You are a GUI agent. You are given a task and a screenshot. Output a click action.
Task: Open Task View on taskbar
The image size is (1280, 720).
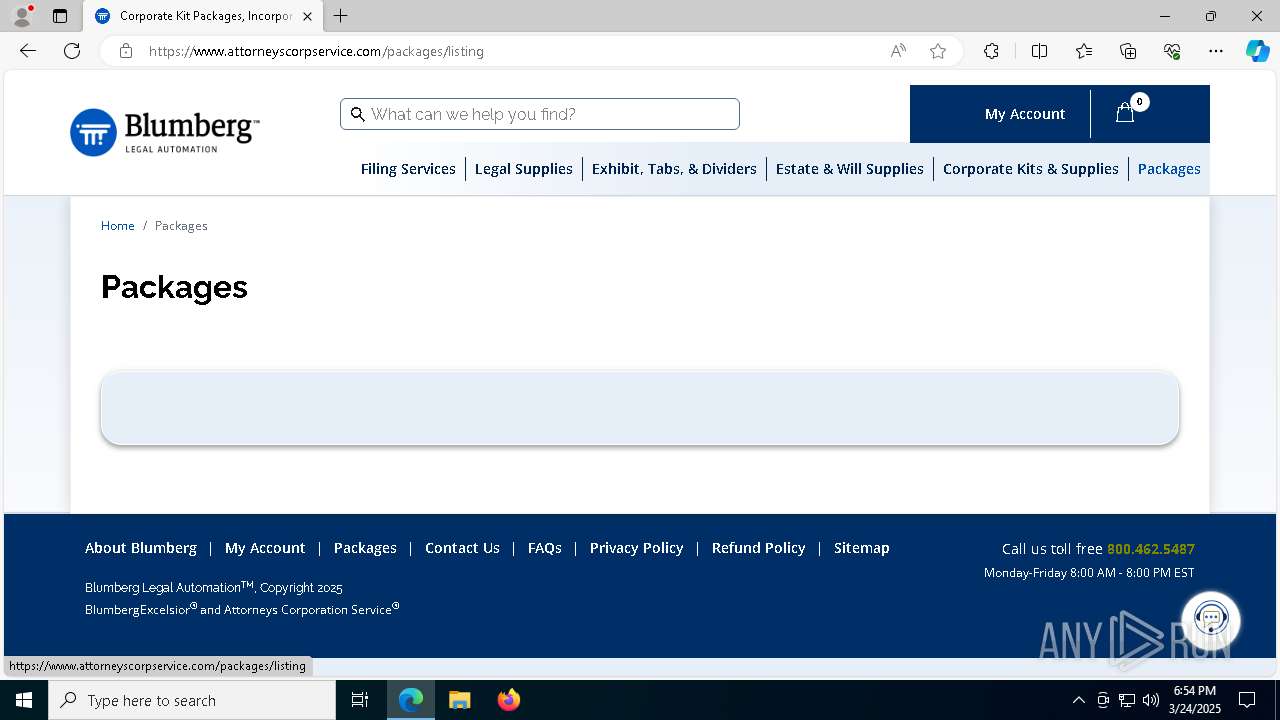pyautogui.click(x=360, y=700)
